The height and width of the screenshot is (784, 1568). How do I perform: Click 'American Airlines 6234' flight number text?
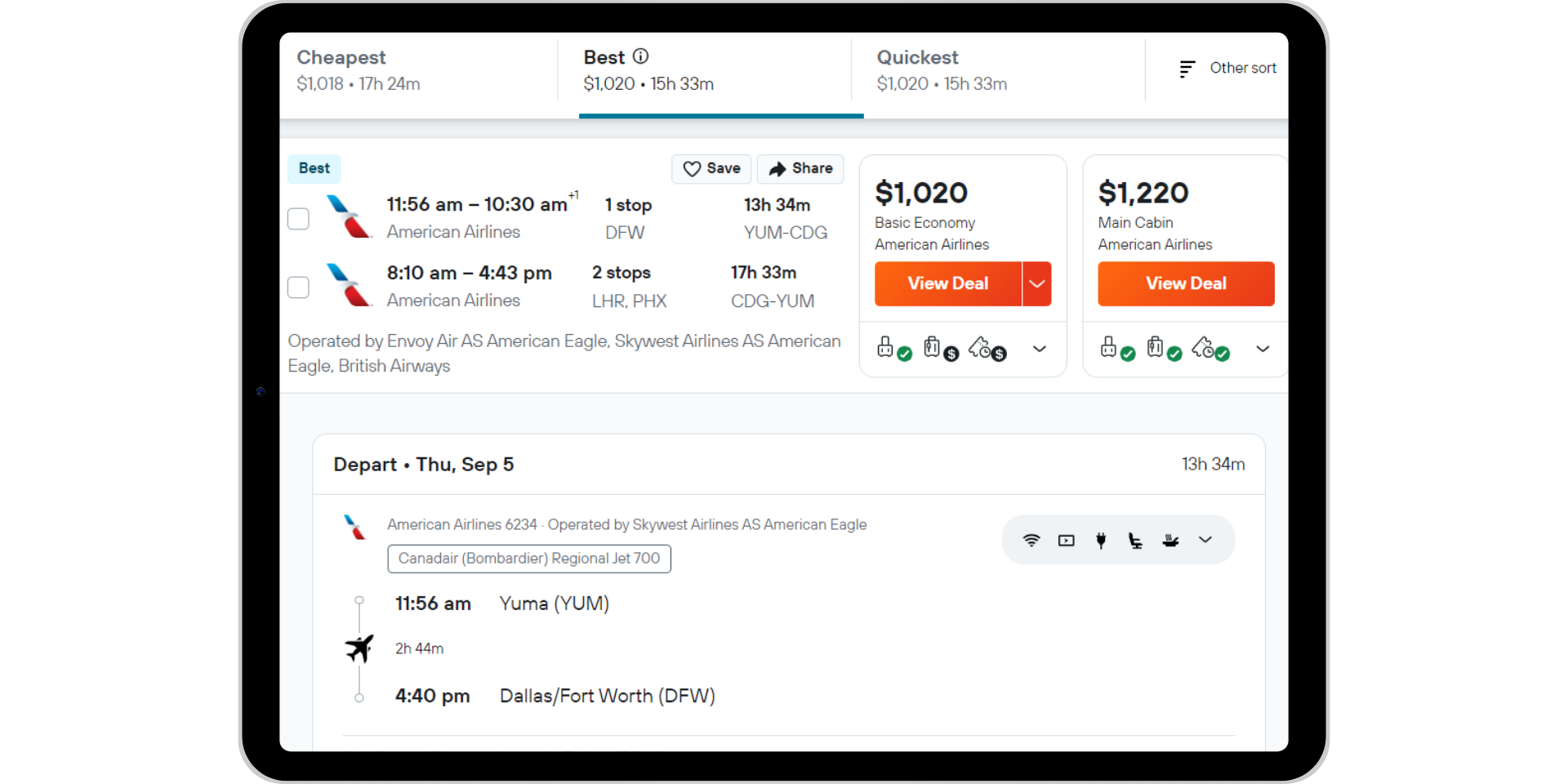462,524
